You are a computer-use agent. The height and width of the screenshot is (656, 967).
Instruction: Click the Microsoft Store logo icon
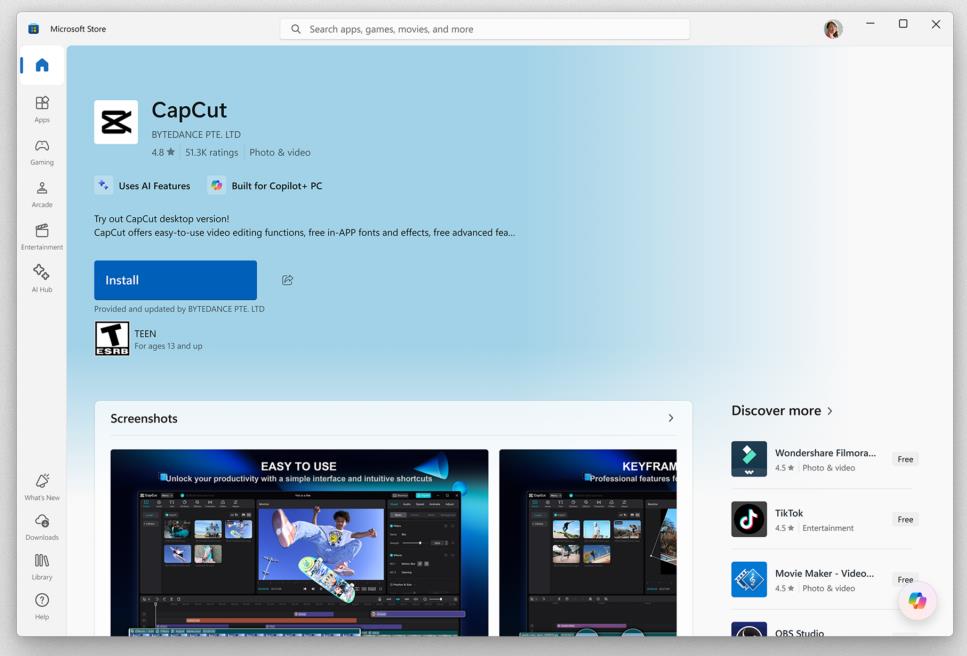tap(34, 29)
